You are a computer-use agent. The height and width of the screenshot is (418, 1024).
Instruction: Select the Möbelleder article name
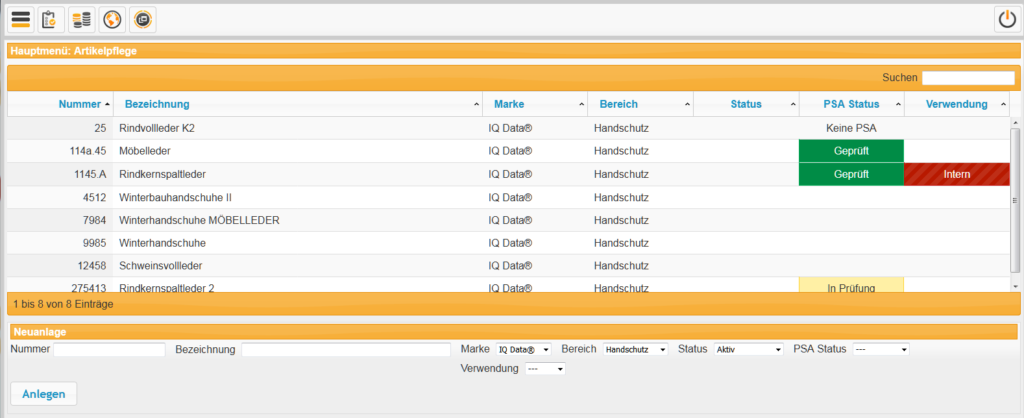pos(145,152)
